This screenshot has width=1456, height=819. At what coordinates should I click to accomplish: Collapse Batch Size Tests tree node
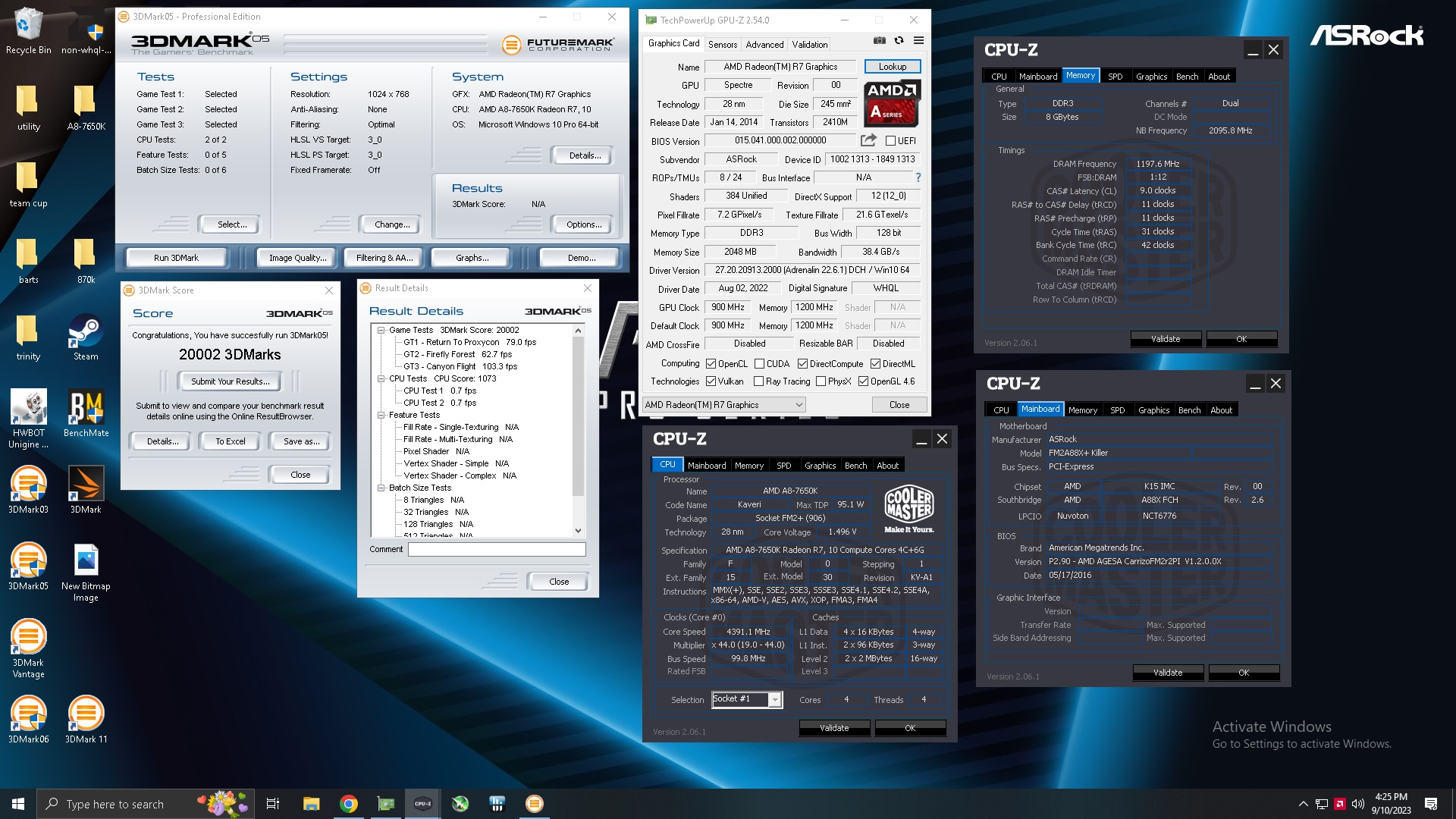pos(381,488)
